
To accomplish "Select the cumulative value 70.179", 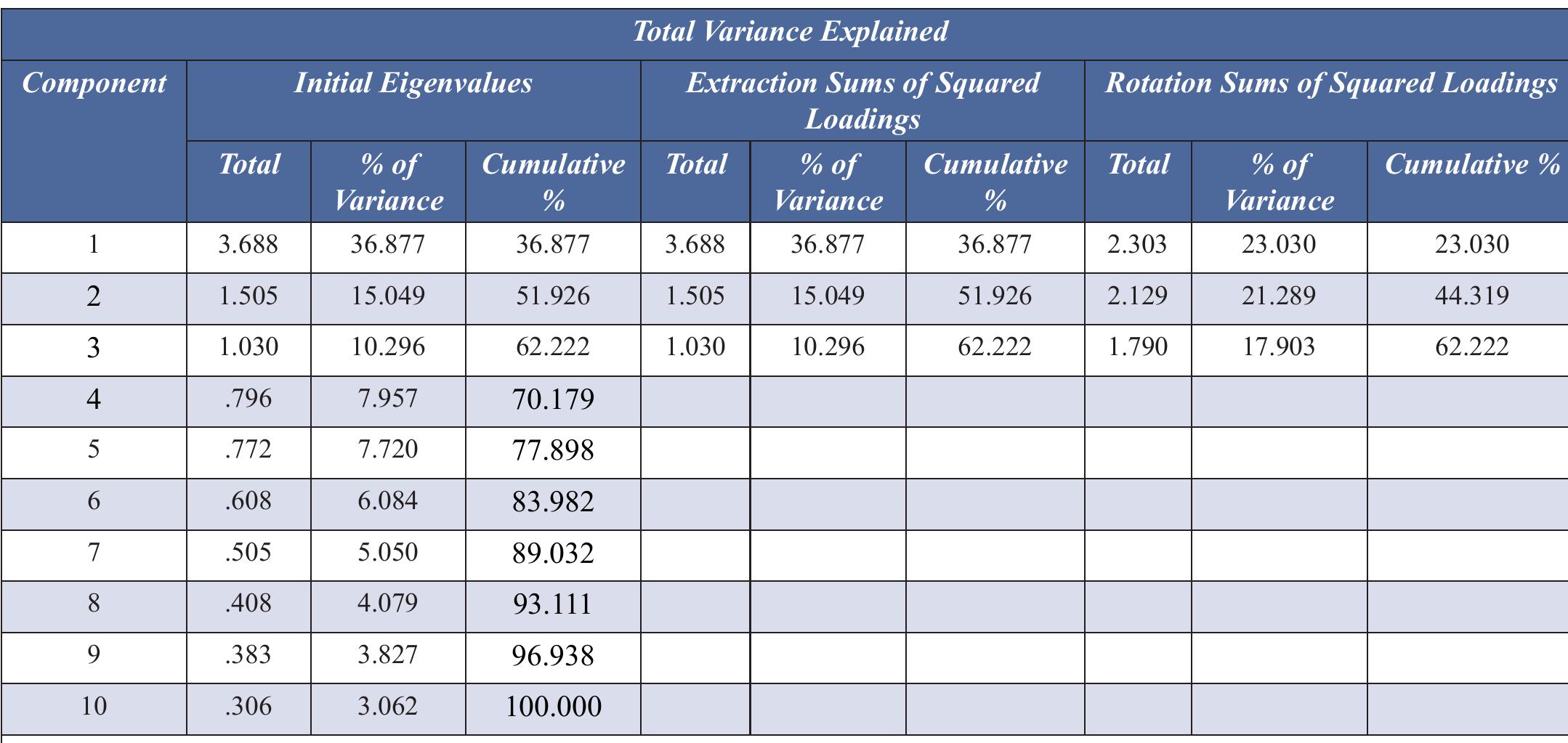I will 553,399.
